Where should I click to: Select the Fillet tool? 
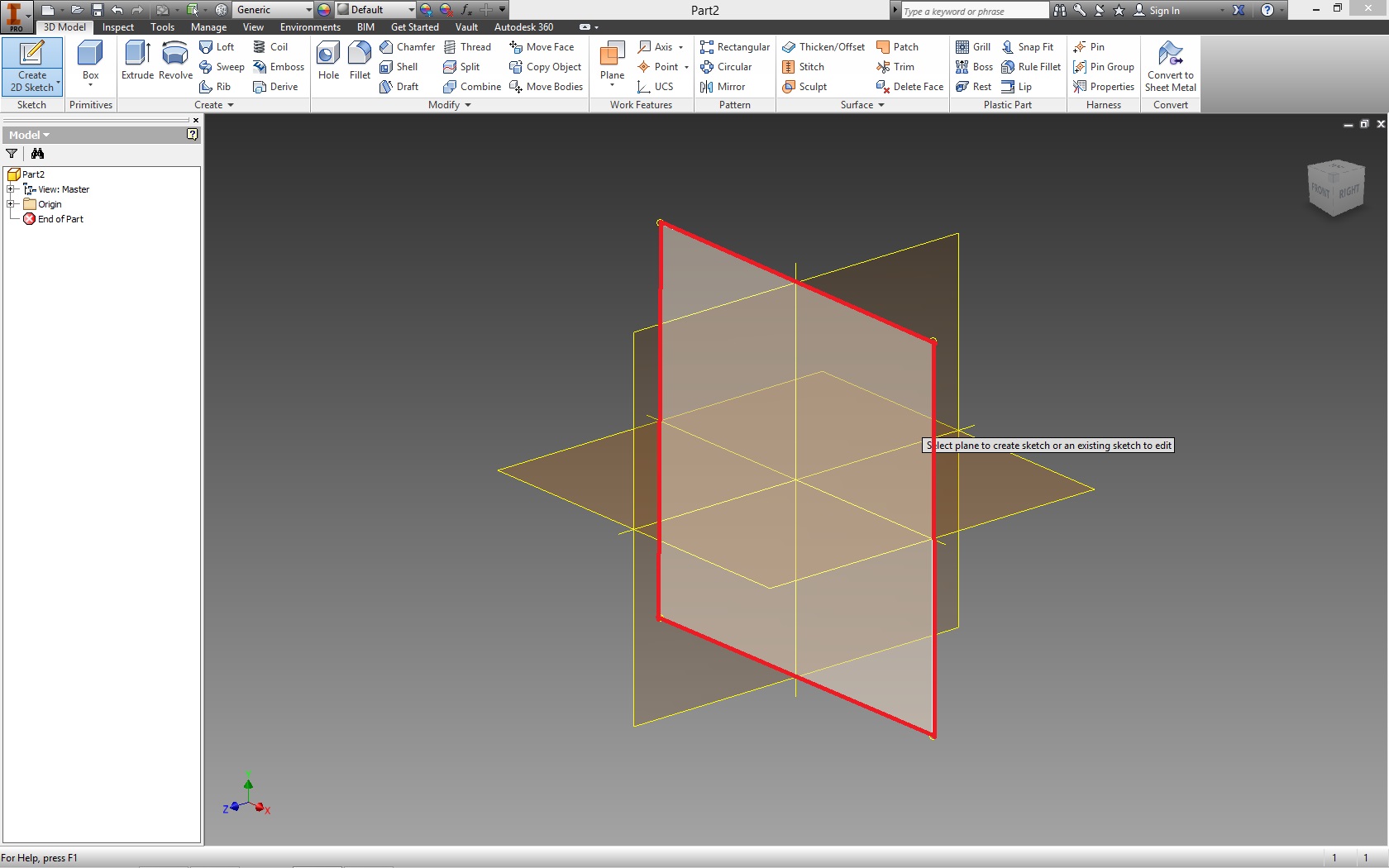click(x=359, y=62)
